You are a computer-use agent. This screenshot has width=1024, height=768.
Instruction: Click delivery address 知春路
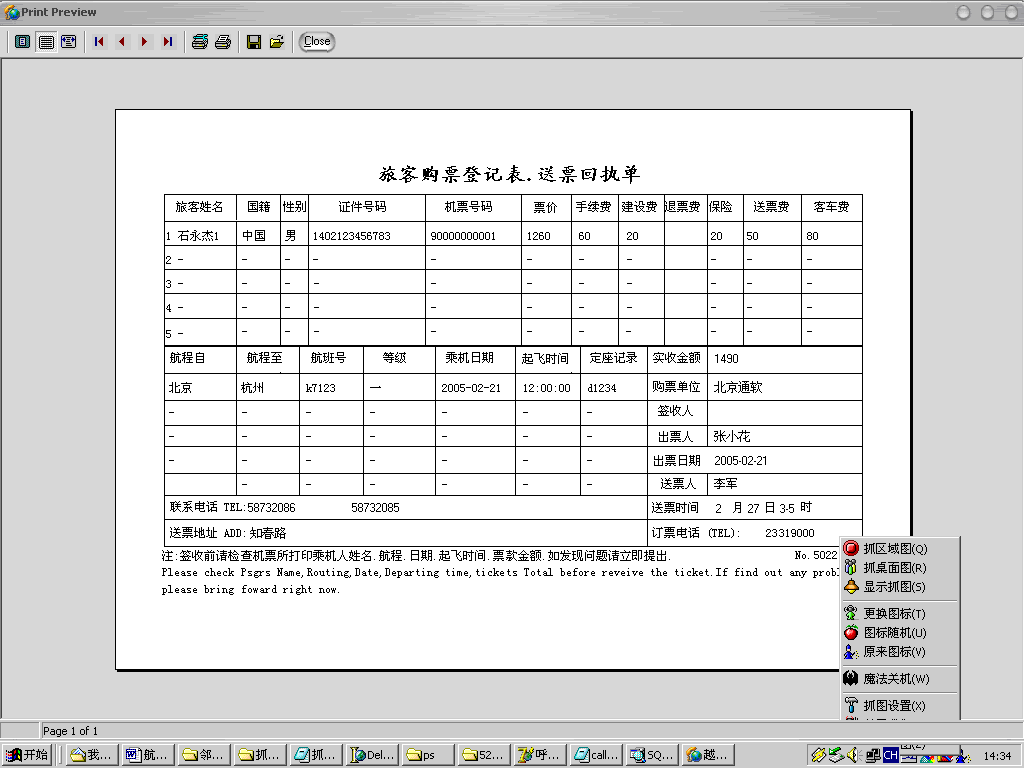(x=268, y=533)
